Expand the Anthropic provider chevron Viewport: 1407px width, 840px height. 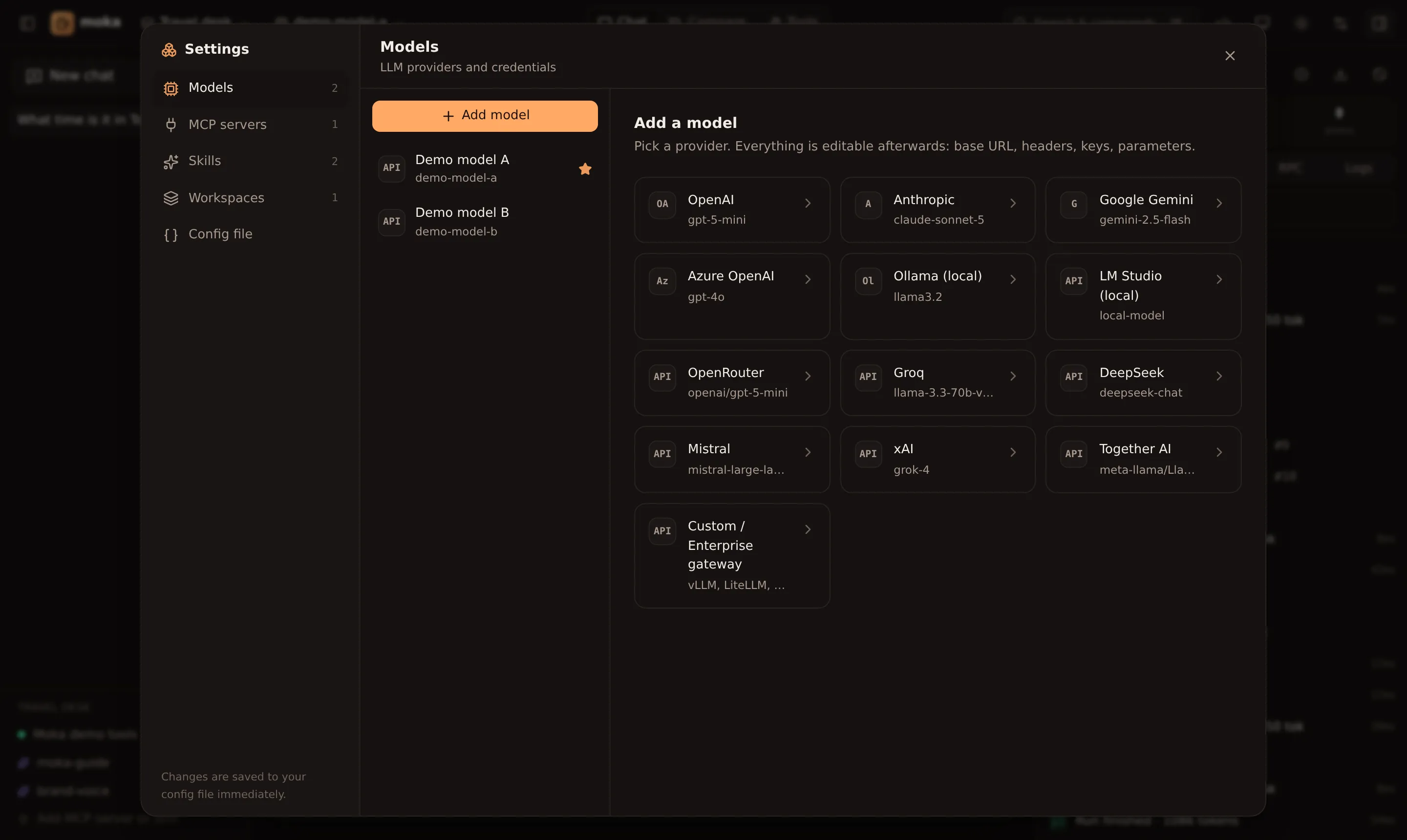[x=1013, y=203]
